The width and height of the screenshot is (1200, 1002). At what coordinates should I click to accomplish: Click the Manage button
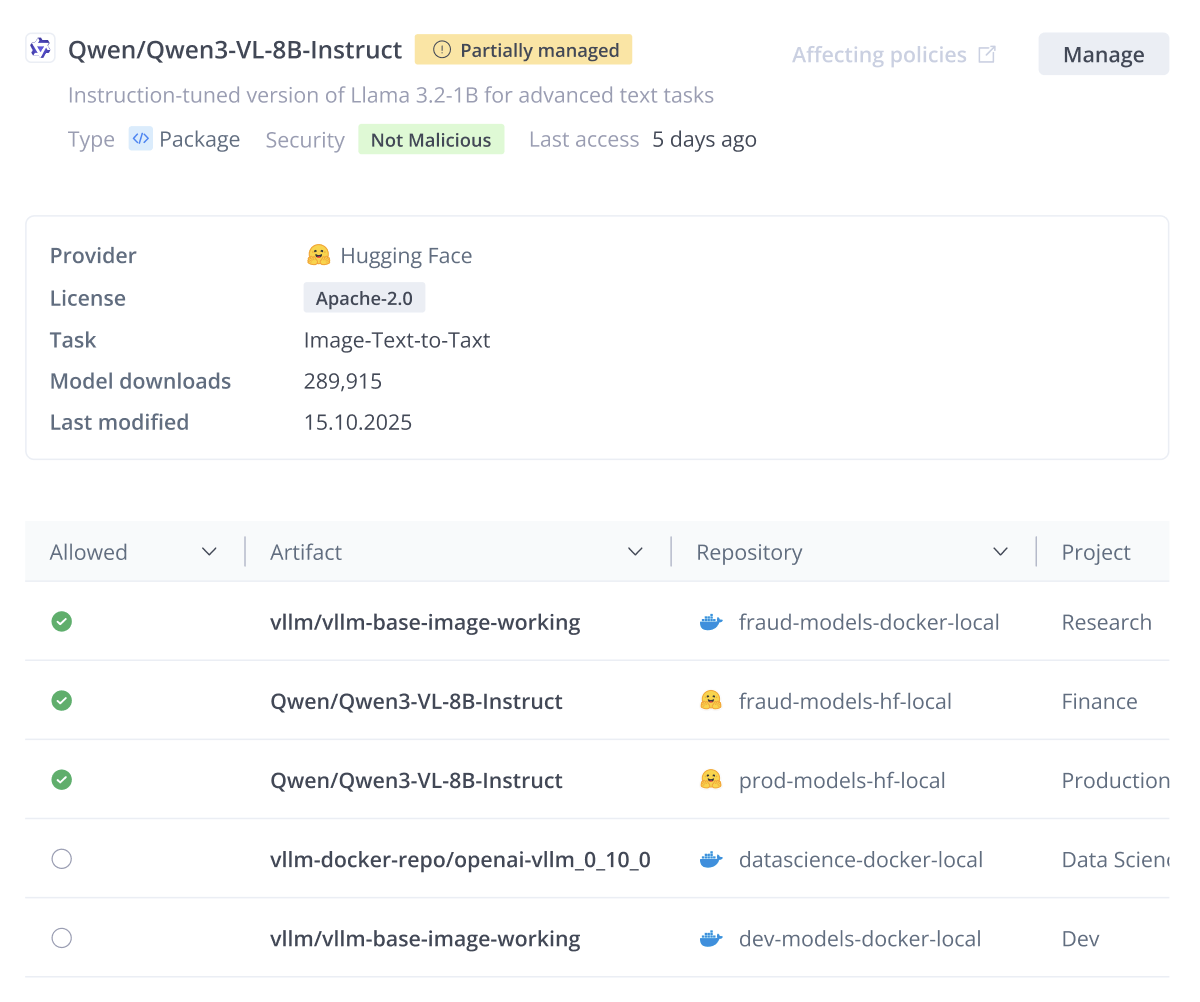(x=1103, y=54)
